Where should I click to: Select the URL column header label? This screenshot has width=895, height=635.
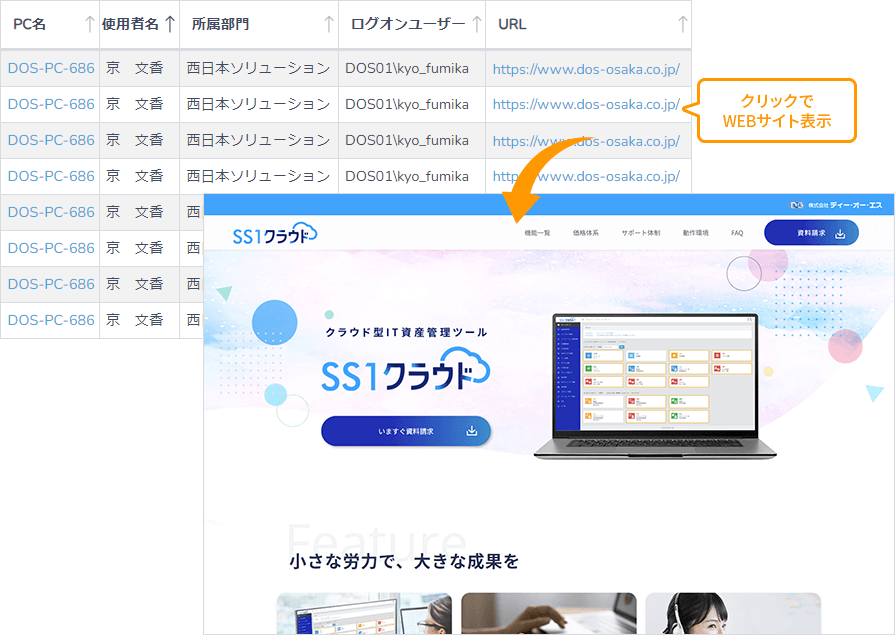512,25
